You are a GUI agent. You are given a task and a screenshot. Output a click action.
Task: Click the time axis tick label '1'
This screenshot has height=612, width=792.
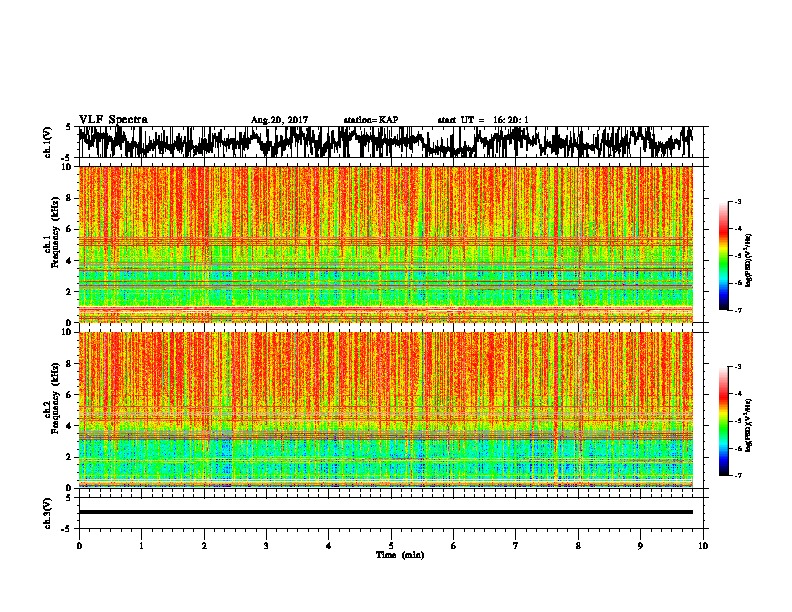coord(141,546)
